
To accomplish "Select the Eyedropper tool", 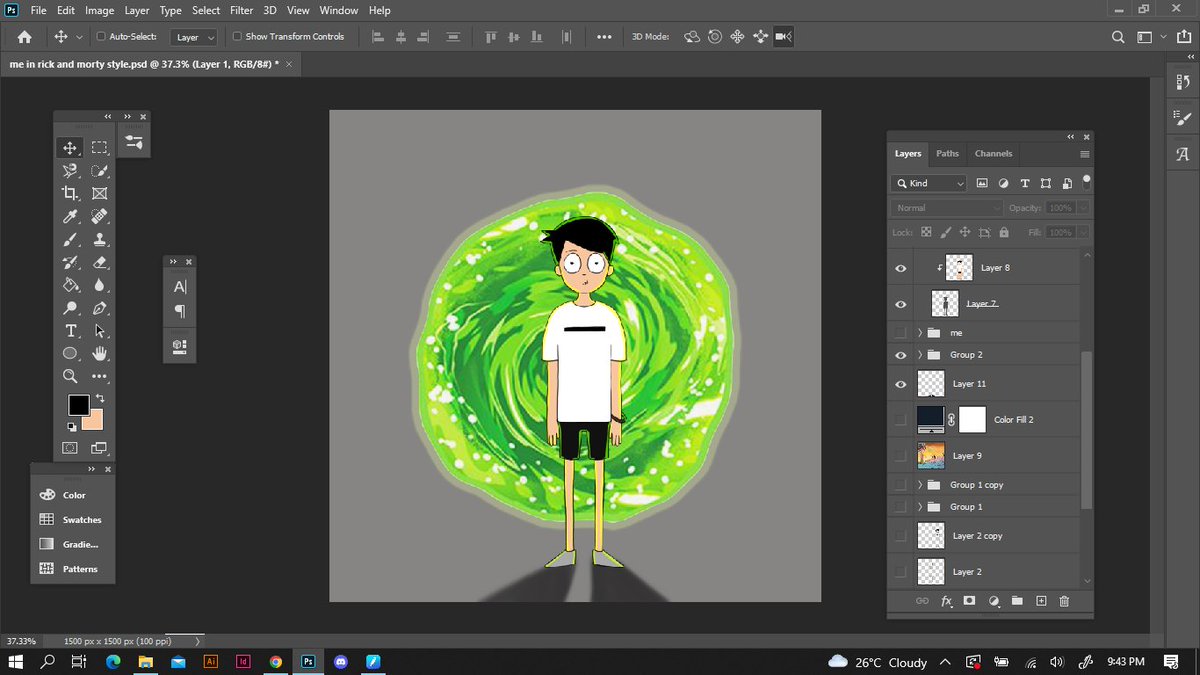I will (x=70, y=217).
